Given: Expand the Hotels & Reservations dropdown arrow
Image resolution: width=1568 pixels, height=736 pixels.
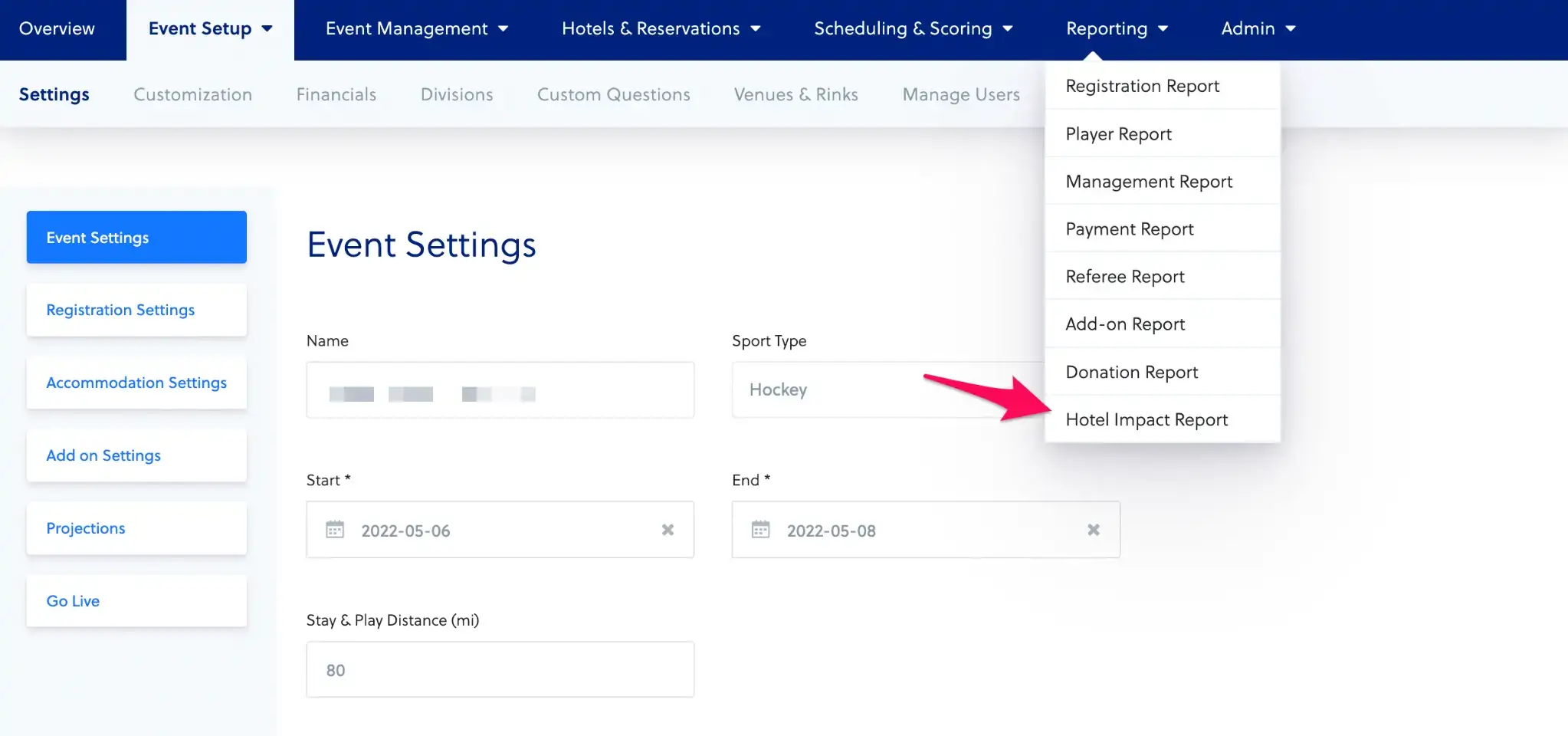Looking at the screenshot, I should click(x=756, y=29).
